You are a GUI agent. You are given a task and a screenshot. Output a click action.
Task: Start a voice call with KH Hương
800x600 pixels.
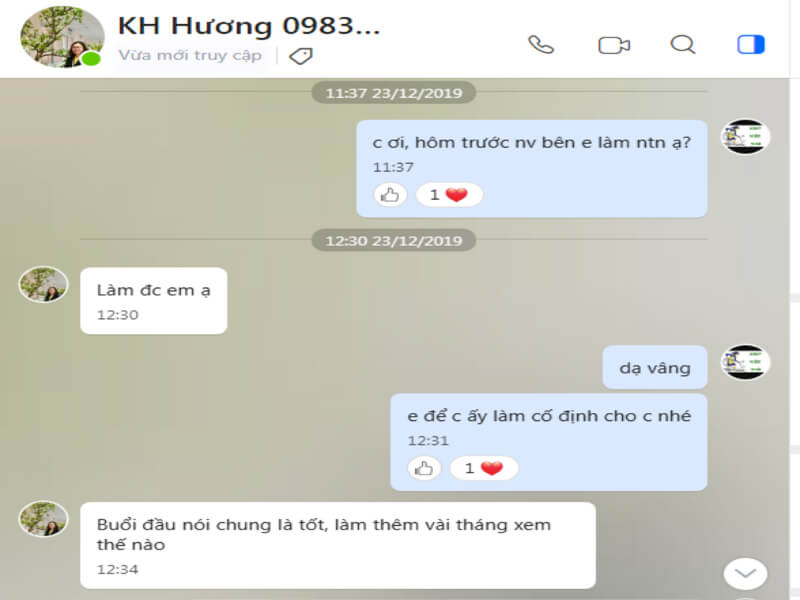[x=541, y=45]
